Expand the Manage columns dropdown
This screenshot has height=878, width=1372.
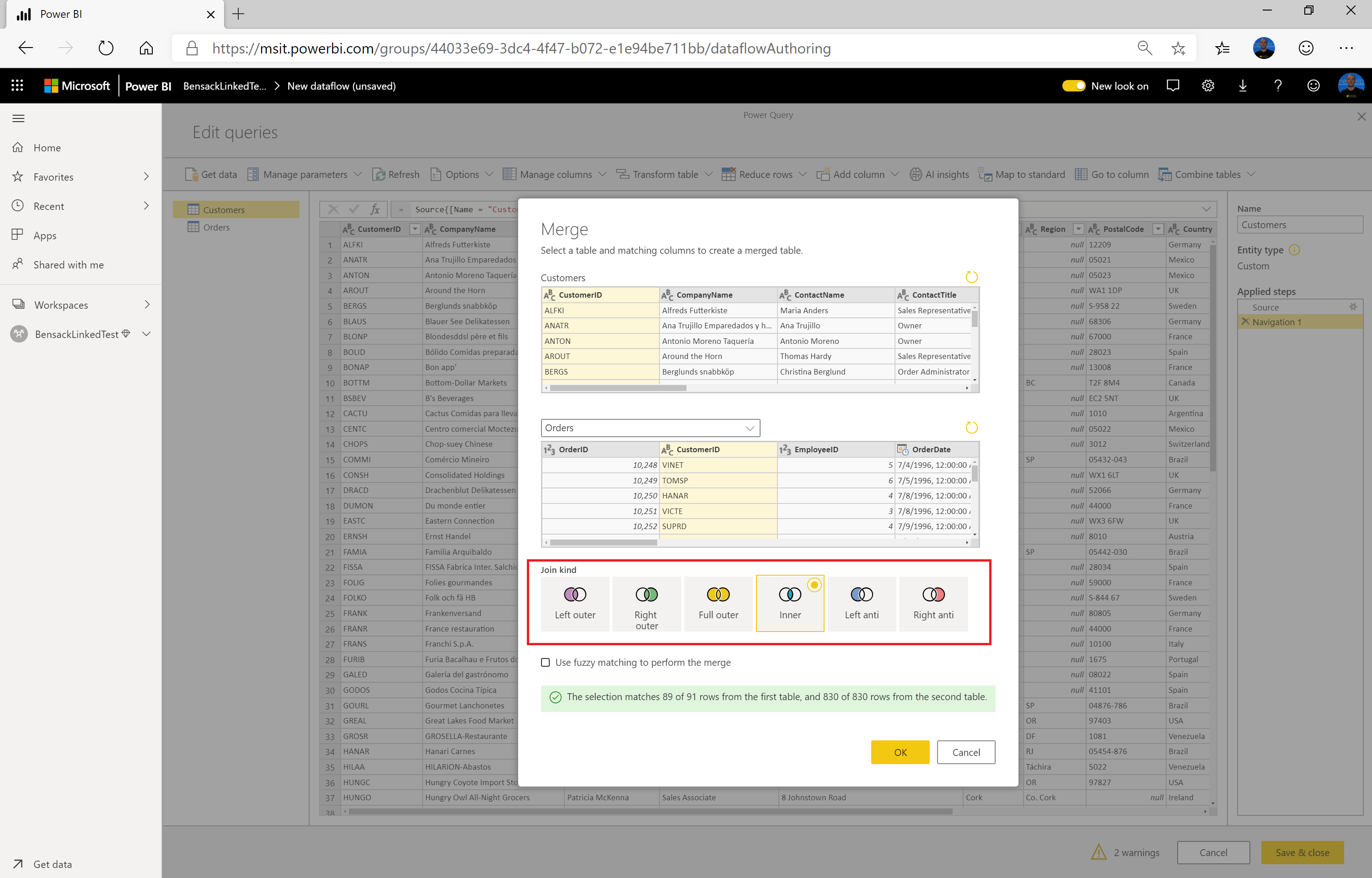click(x=602, y=174)
